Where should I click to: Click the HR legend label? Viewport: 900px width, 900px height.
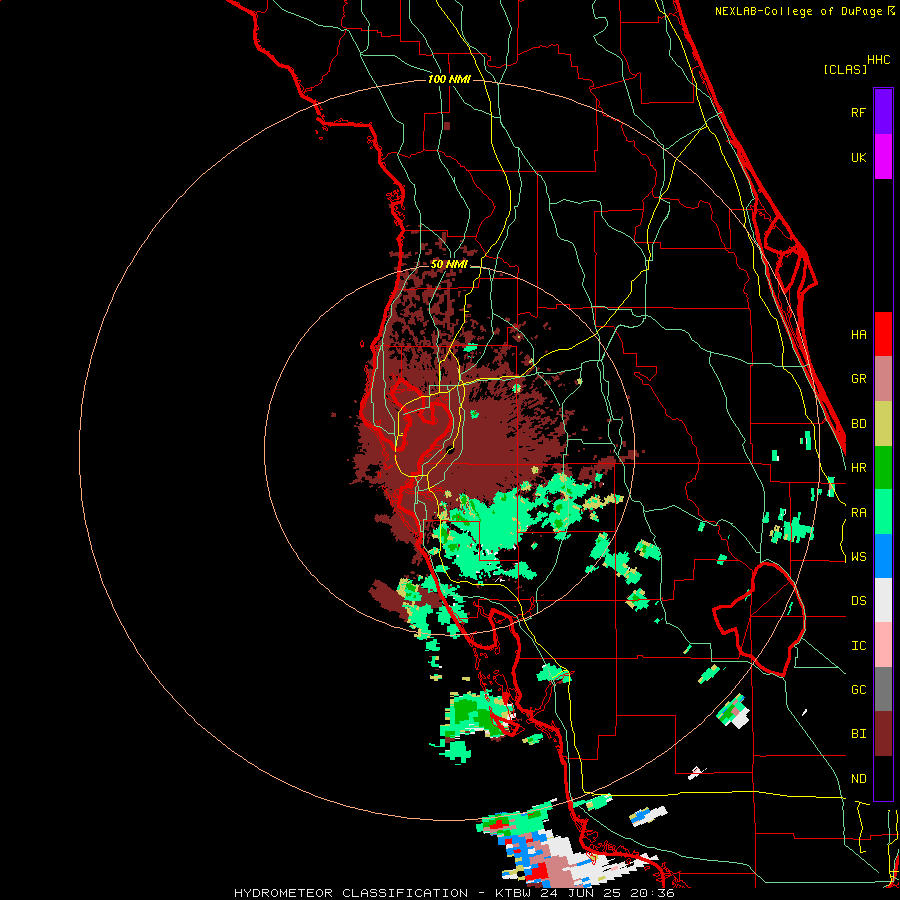pos(858,468)
